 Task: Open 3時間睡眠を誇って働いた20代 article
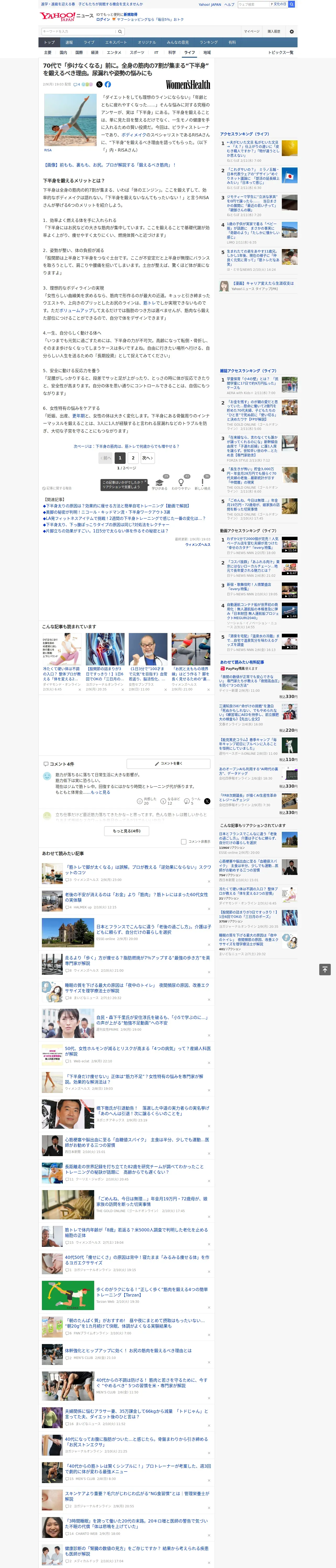tap(137, 1524)
